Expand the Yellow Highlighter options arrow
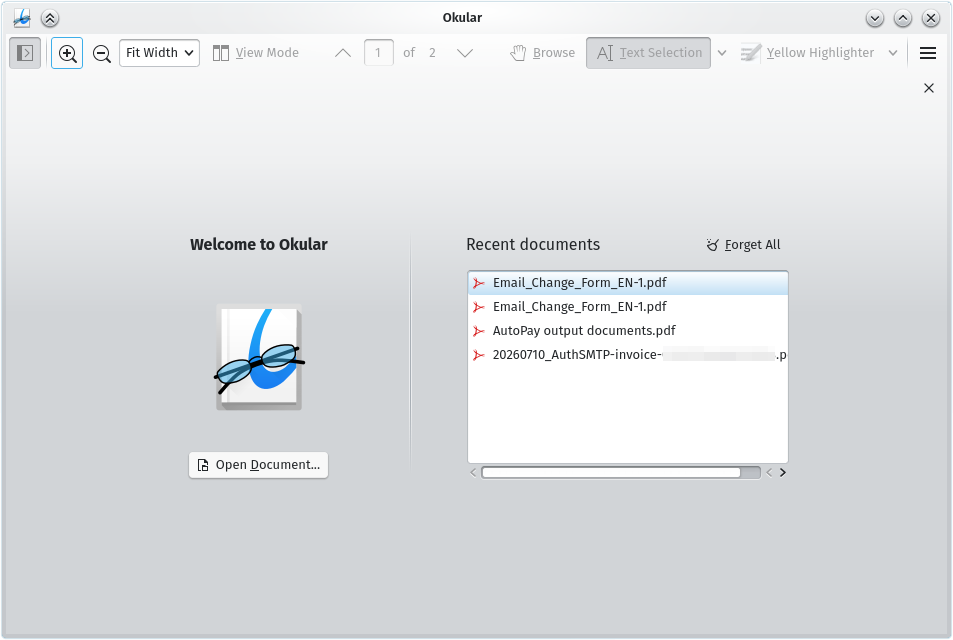Image resolution: width=953 pixels, height=640 pixels. tap(893, 53)
